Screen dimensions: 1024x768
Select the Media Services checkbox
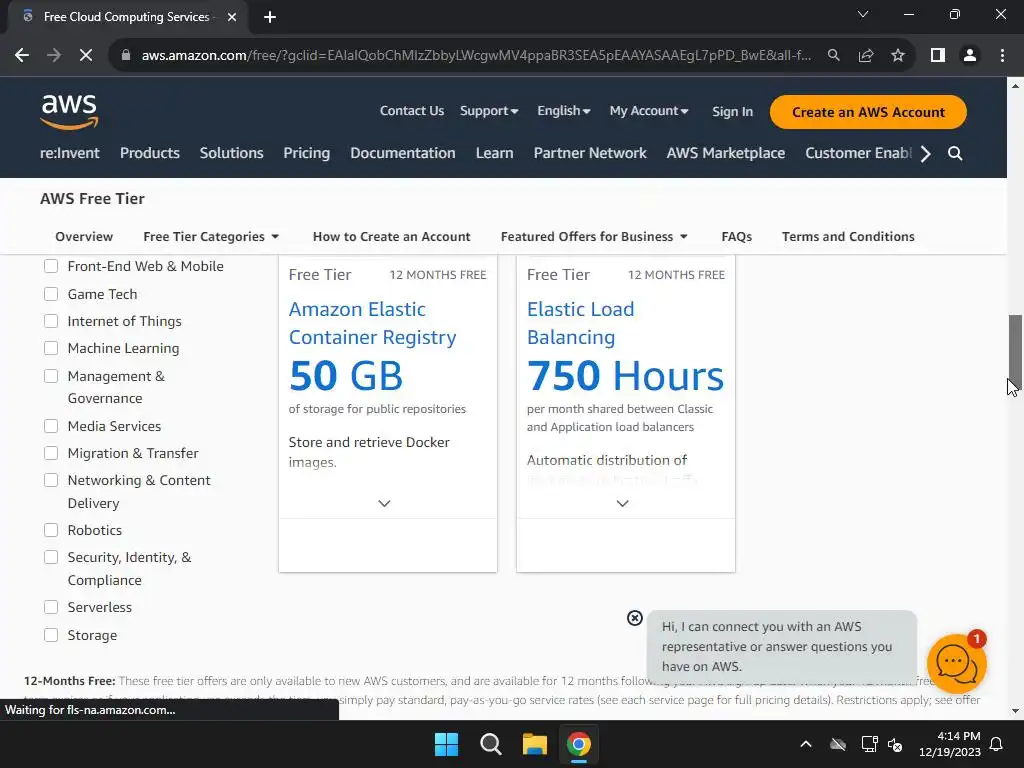coord(51,426)
